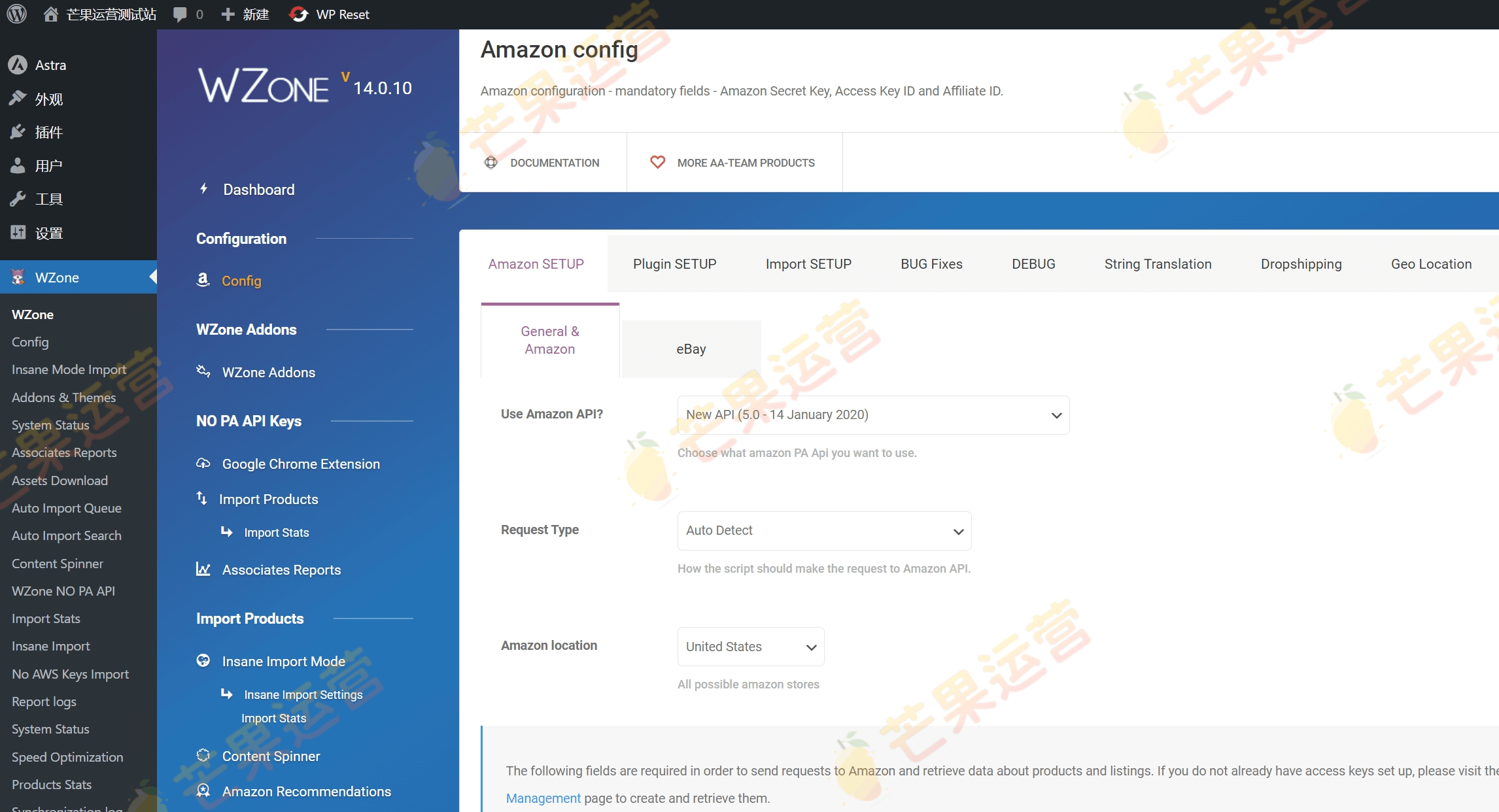
Task: Open Dashboard via the lightning icon
Action: coord(203,189)
